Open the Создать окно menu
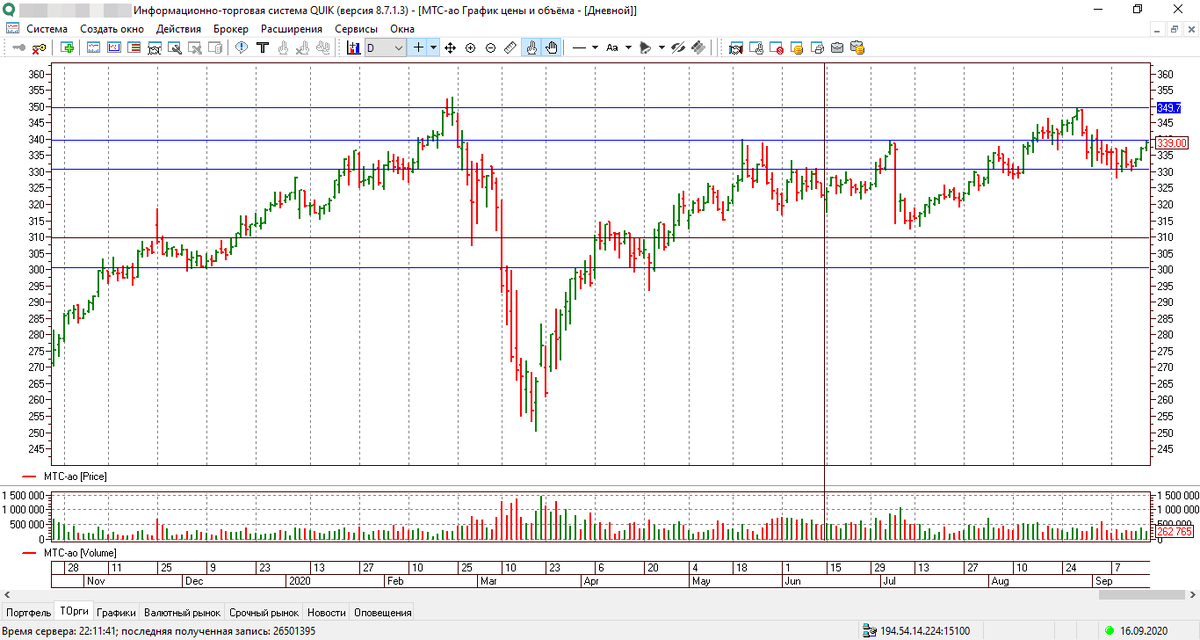1200x640 pixels. pos(112,28)
